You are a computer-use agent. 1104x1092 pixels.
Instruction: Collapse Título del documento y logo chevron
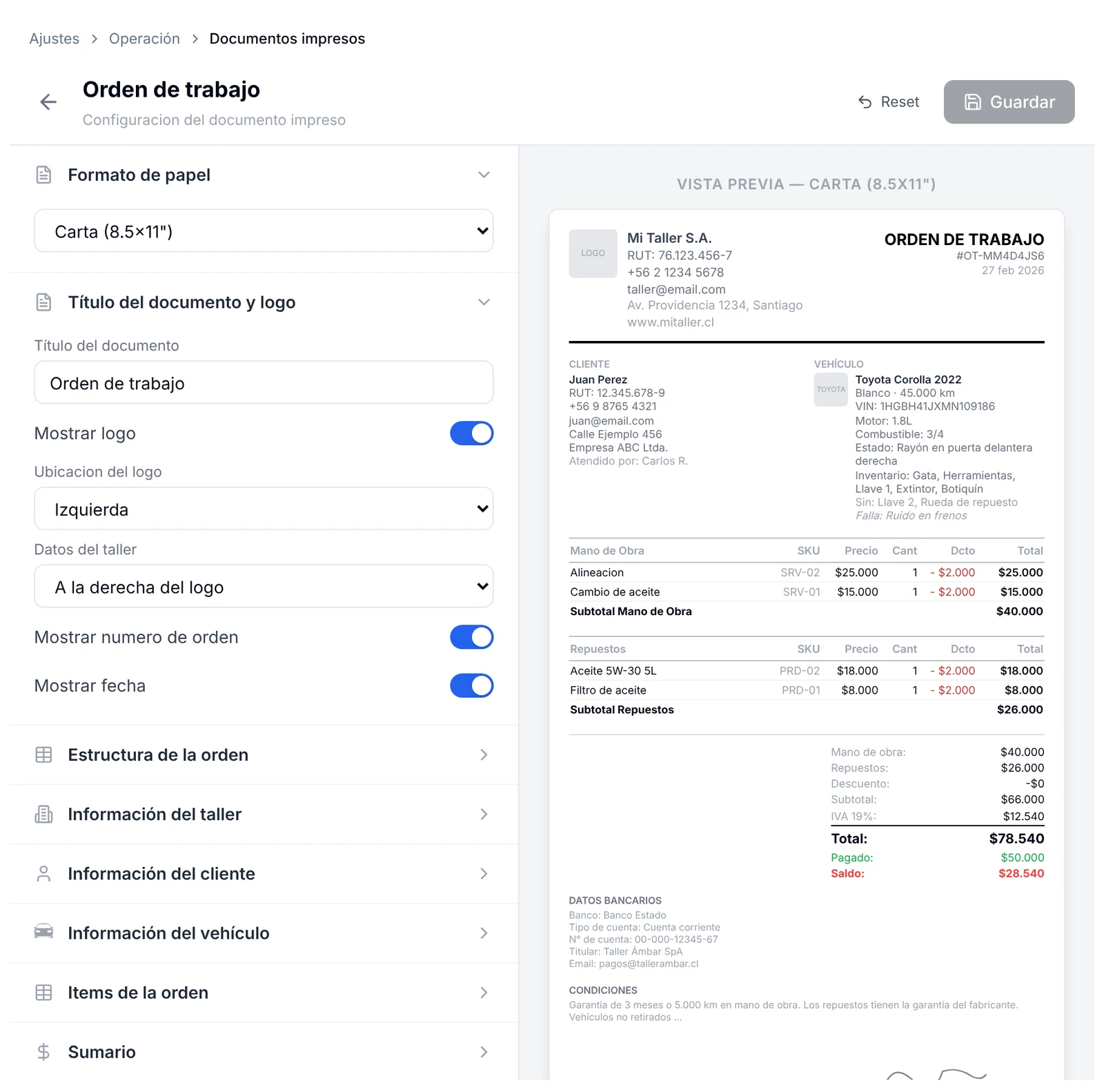(x=484, y=302)
